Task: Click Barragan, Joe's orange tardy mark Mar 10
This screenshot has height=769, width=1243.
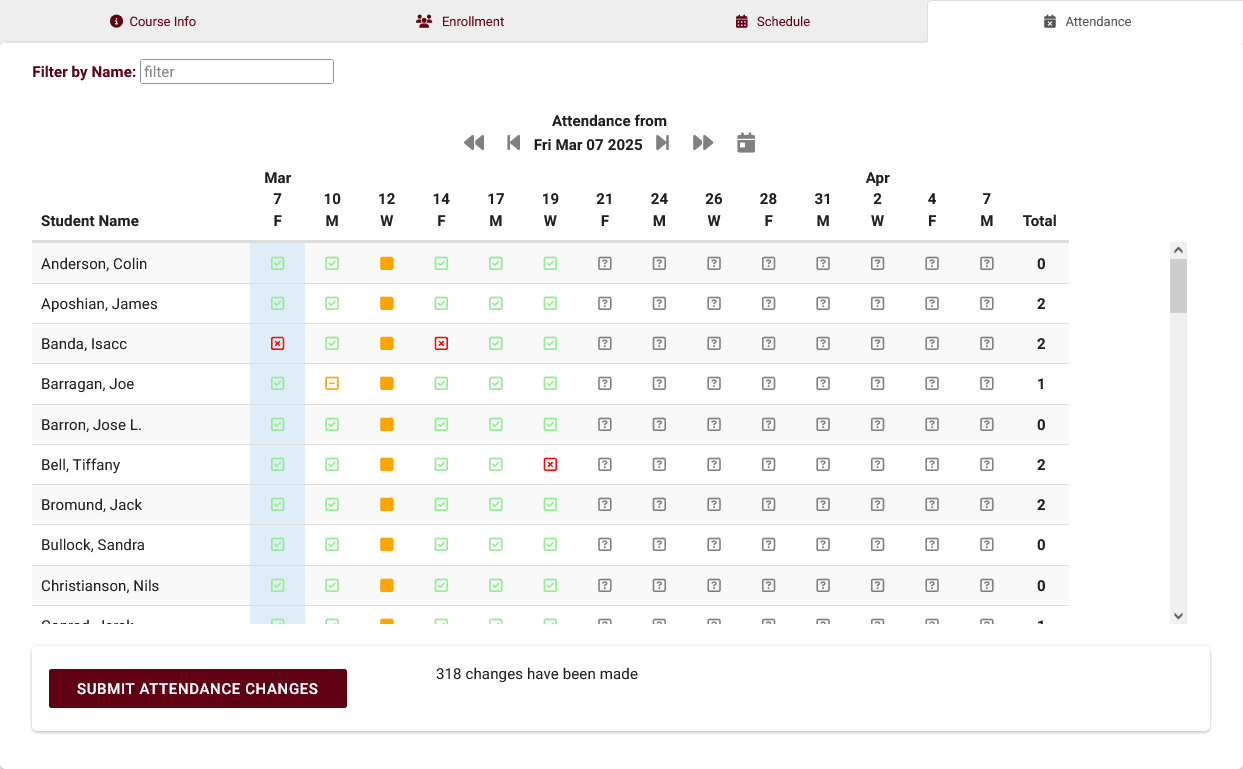Action: [332, 384]
